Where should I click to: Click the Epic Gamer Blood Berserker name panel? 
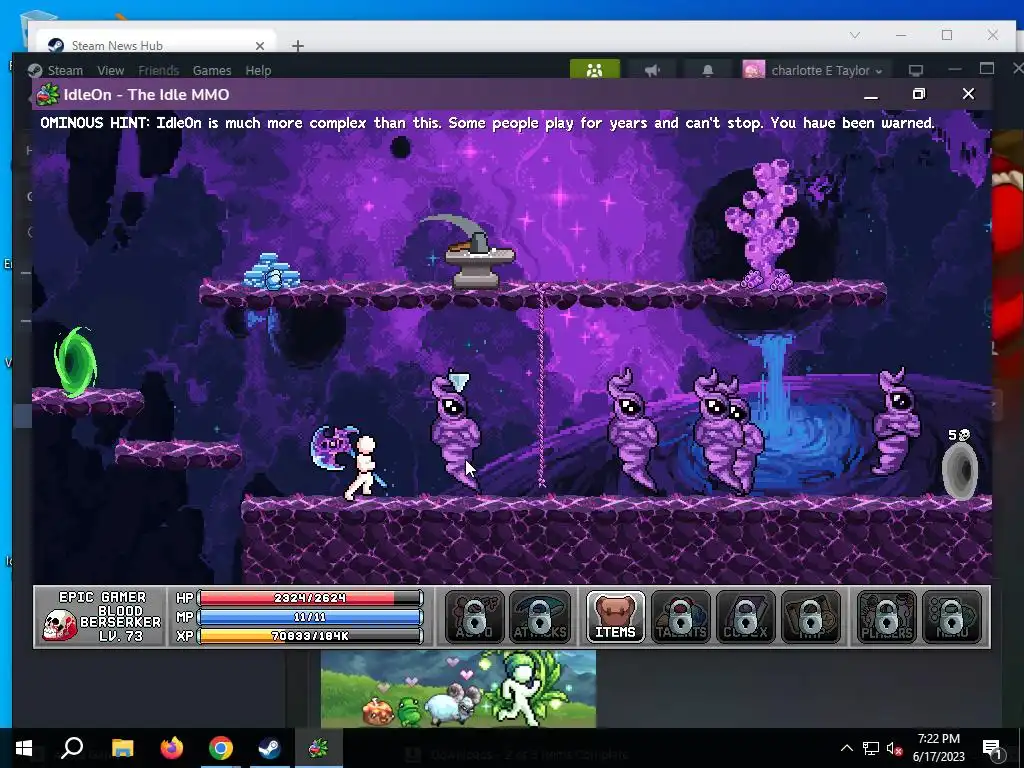[101, 616]
